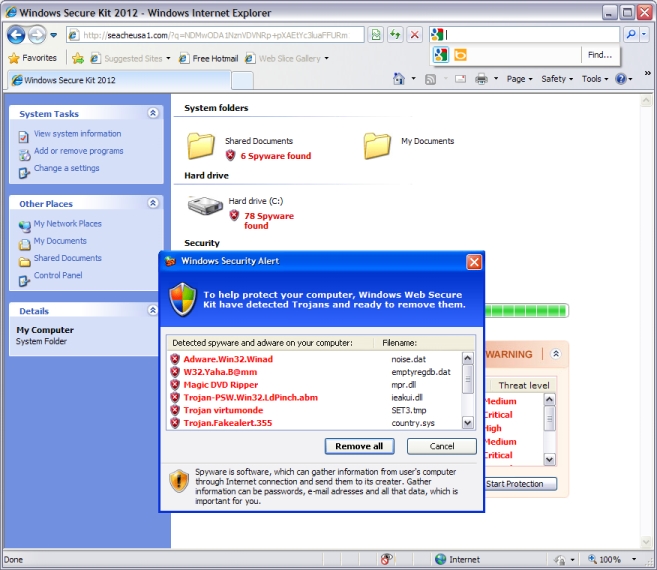Viewport: 657px width, 570px height.
Task: Click the Help question mark icon
Action: (621, 79)
